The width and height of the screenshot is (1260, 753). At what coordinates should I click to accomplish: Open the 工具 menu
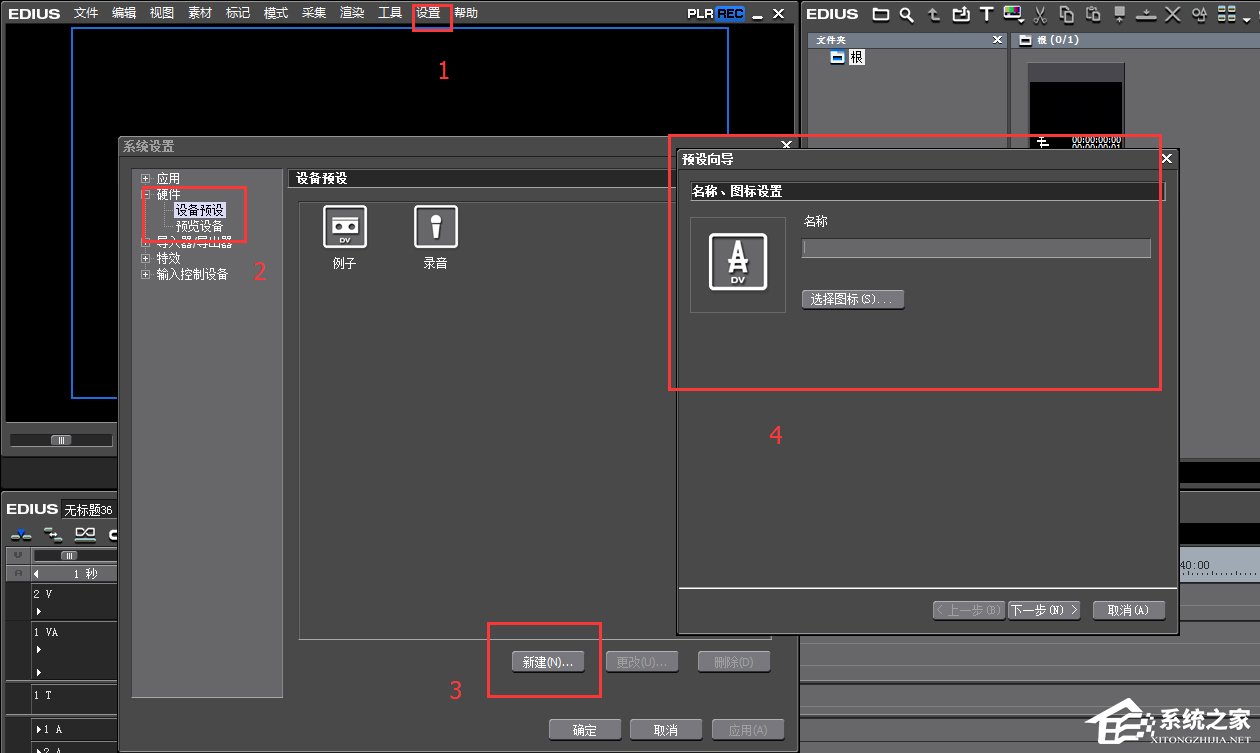click(x=390, y=13)
